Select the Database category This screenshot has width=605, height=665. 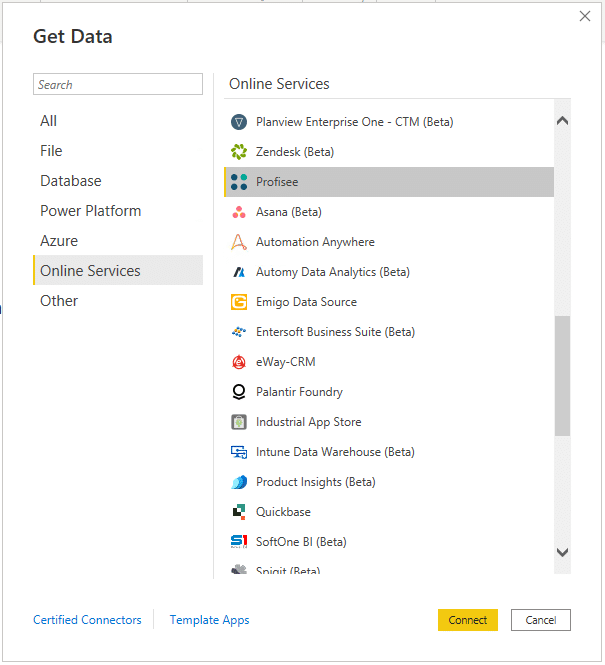118,181
